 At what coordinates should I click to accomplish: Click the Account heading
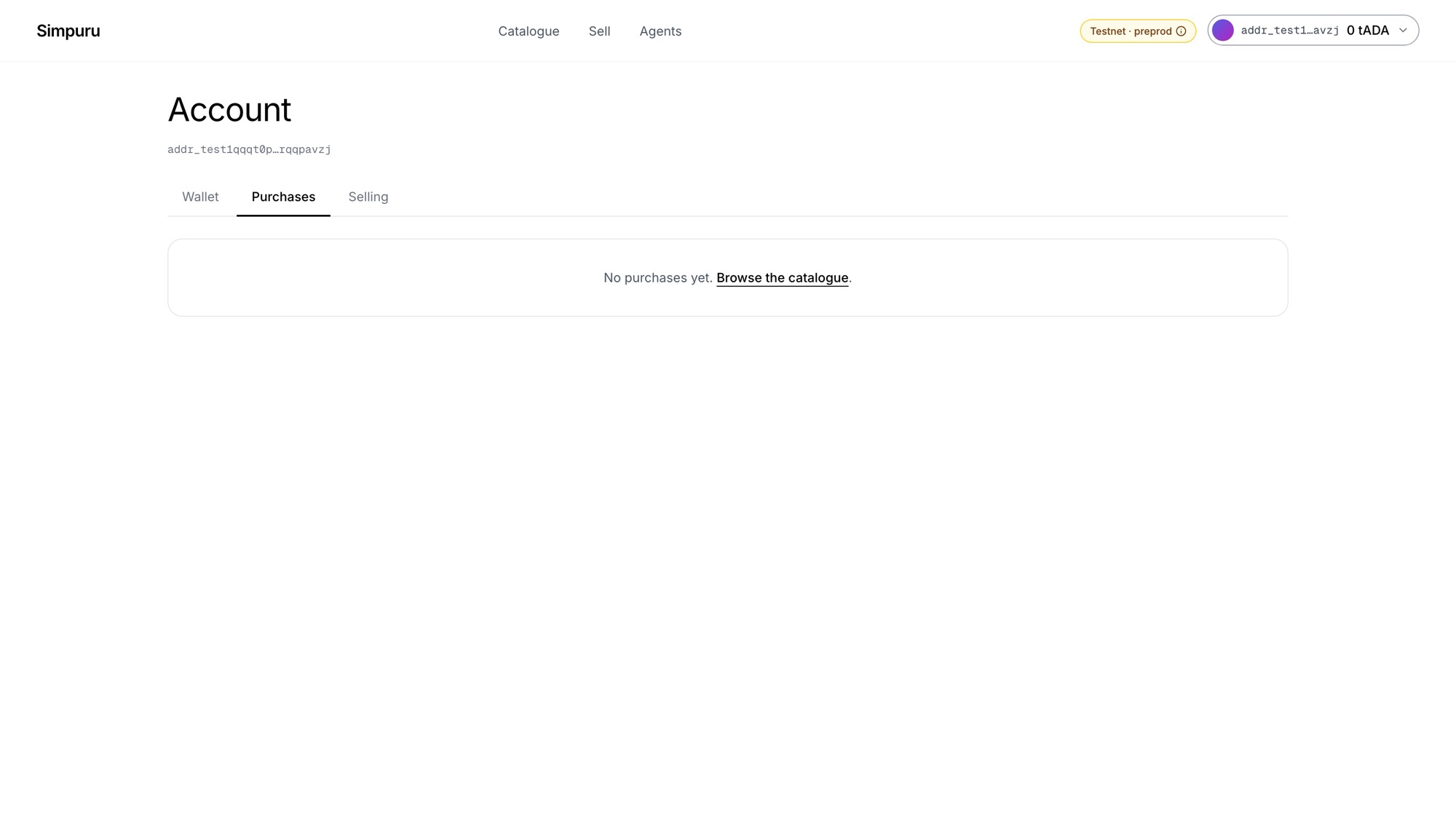pyautogui.click(x=229, y=110)
